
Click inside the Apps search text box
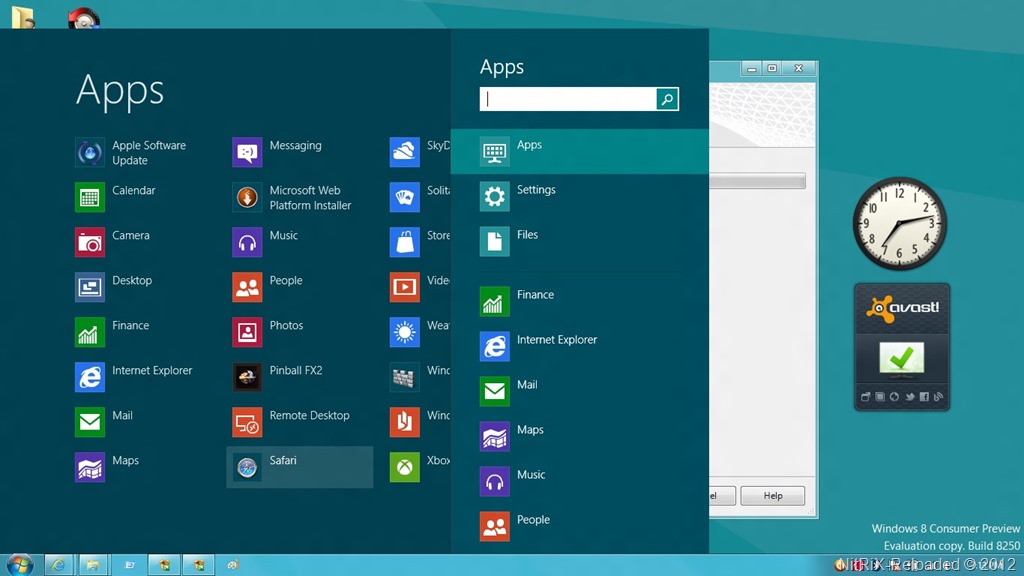(567, 99)
